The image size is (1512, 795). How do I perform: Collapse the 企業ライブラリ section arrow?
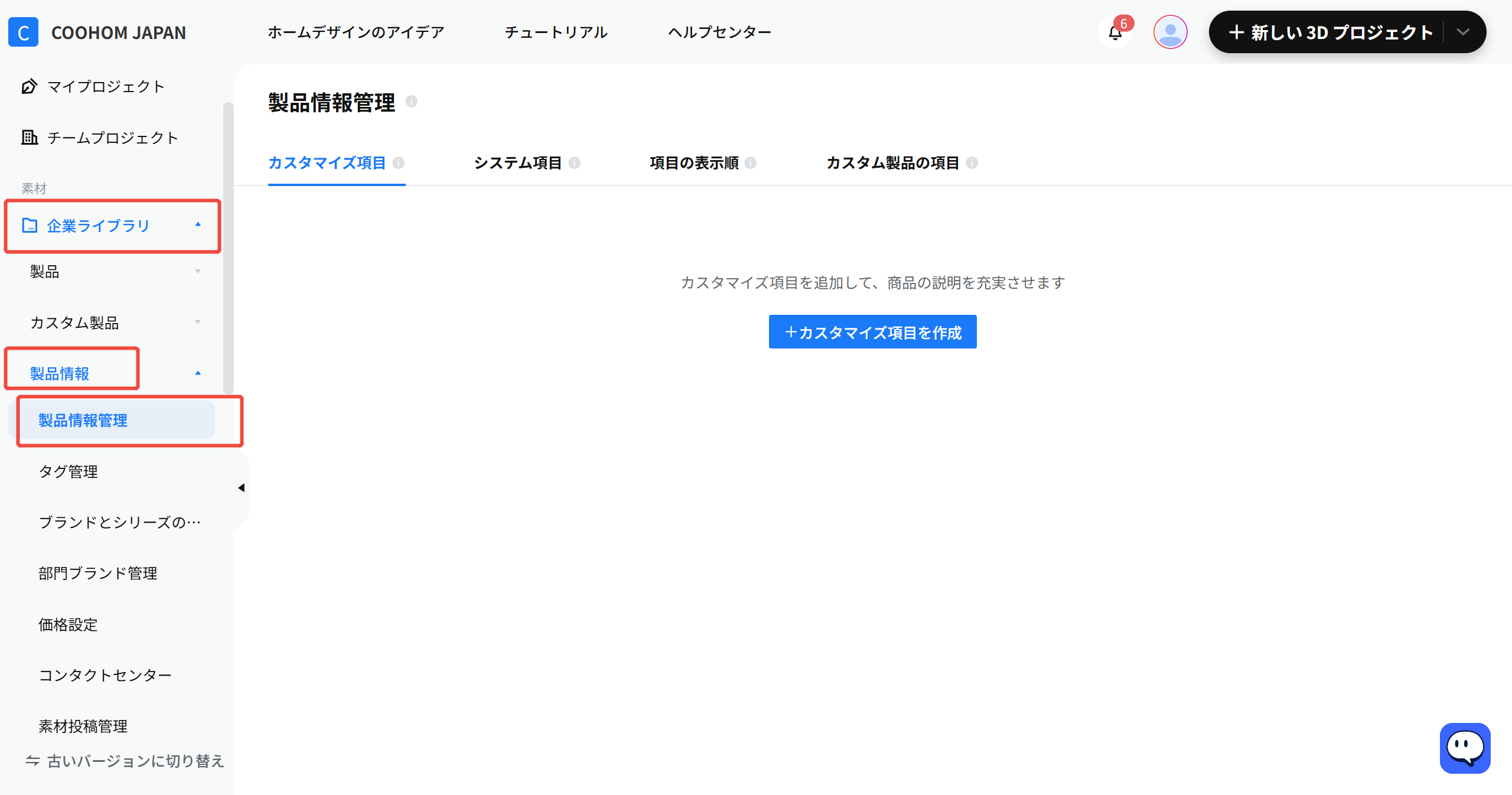[198, 224]
